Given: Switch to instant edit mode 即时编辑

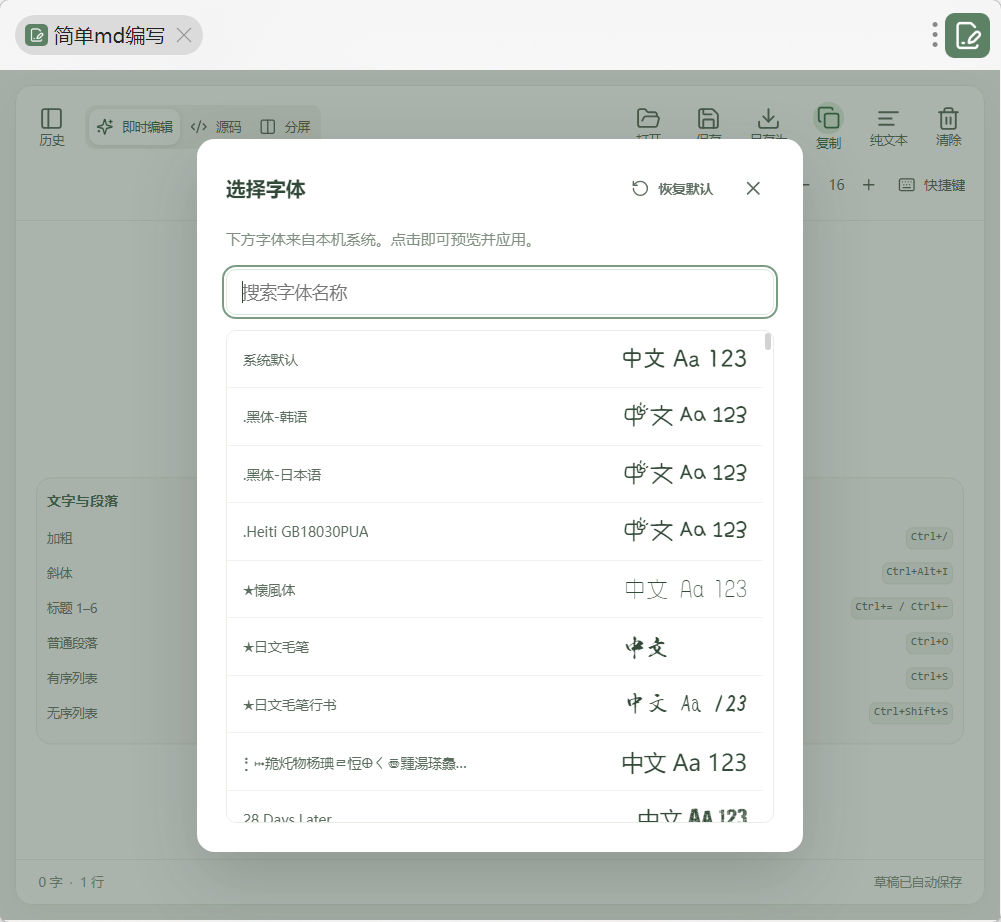Looking at the screenshot, I should coord(135,127).
